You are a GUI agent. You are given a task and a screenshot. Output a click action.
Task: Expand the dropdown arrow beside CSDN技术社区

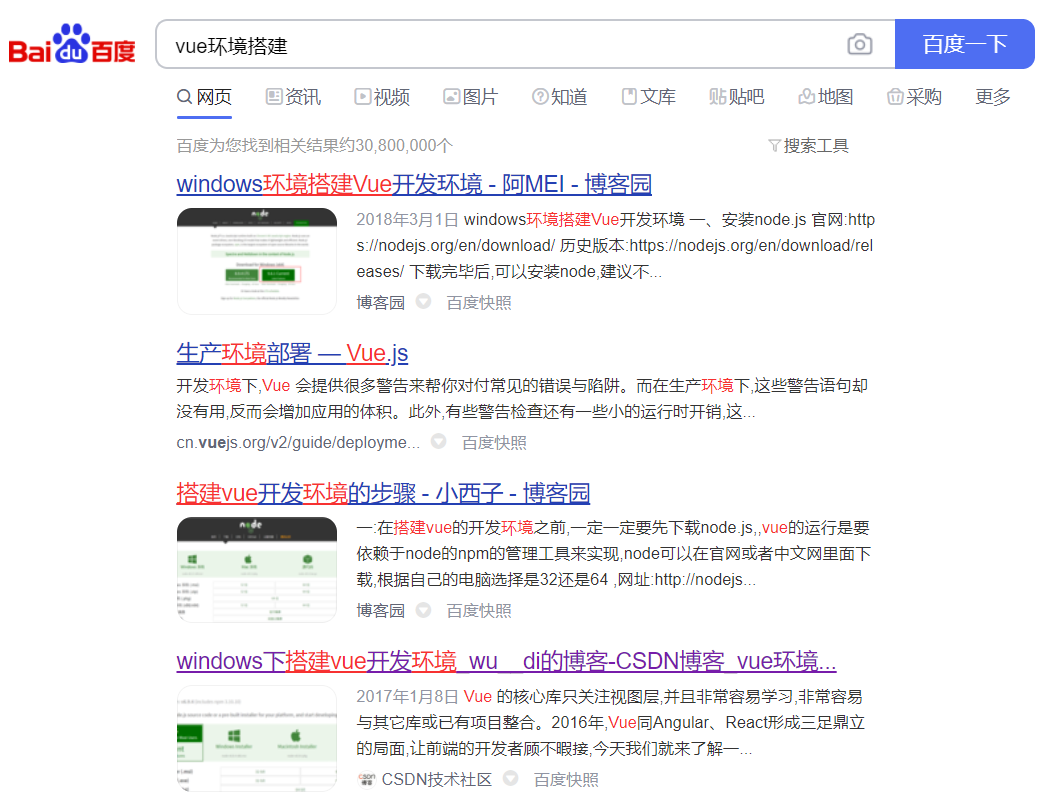point(511,778)
